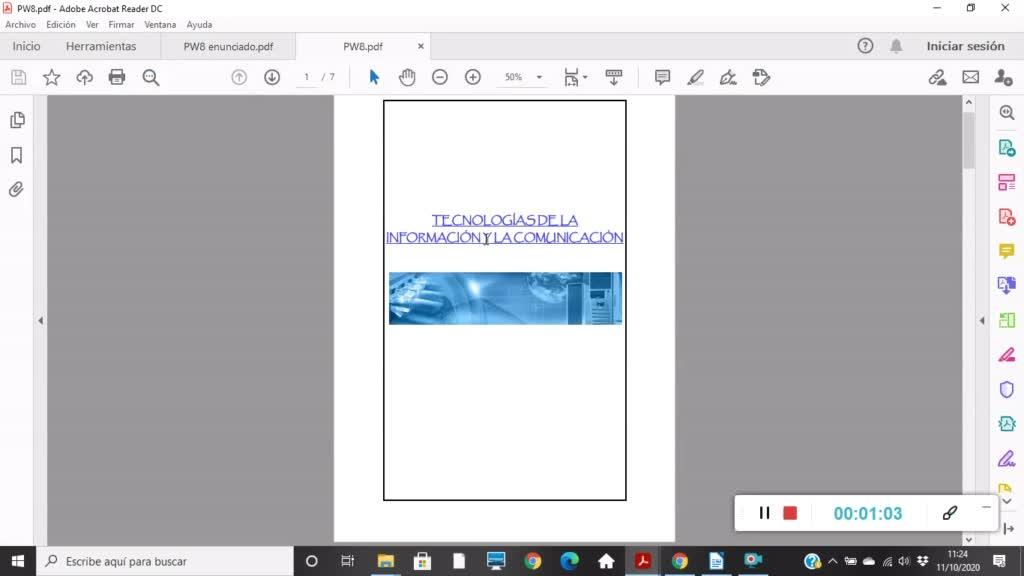Open the sign document tool
This screenshot has width=1024, height=576.
728,77
